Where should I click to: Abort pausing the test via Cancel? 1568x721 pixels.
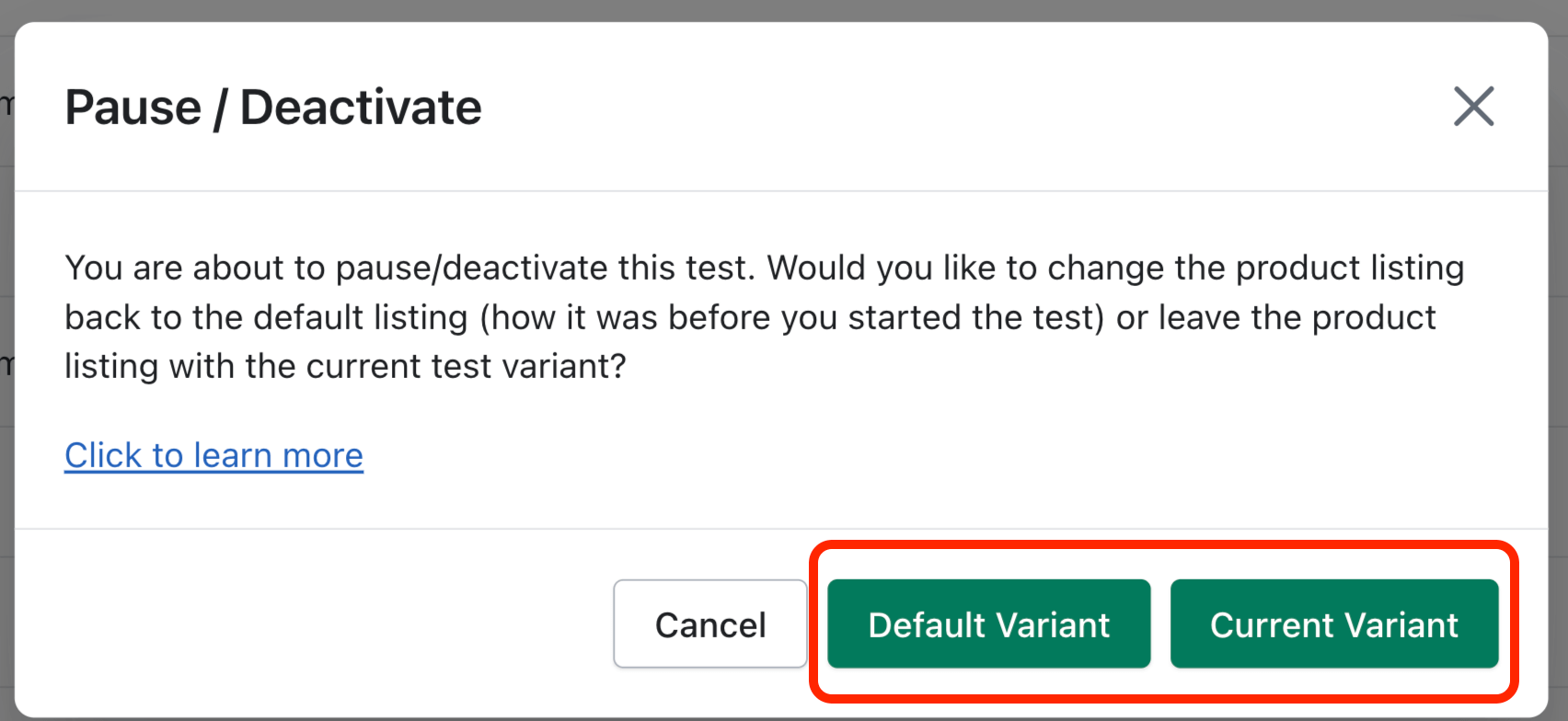point(709,624)
